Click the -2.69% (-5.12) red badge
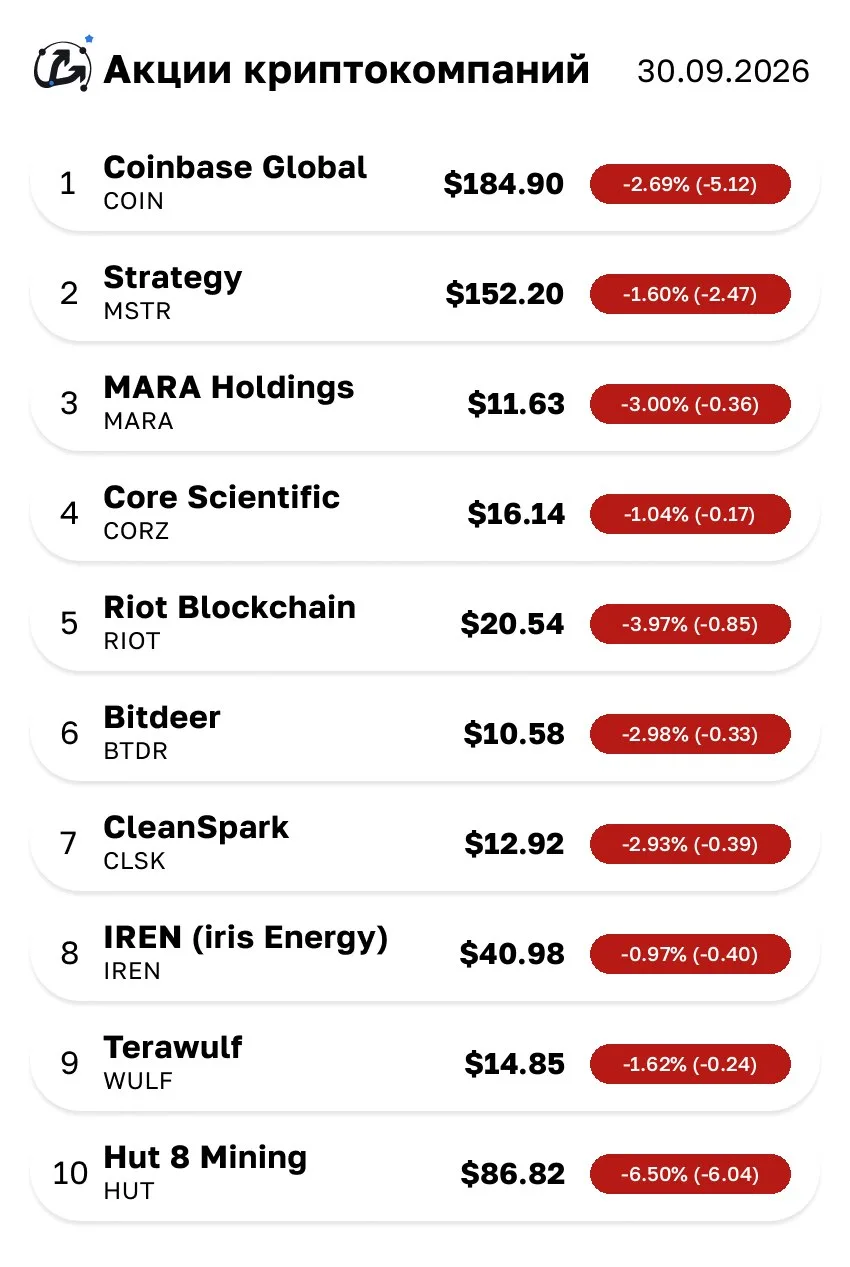Viewport: 850px width, 1267px height. (690, 184)
